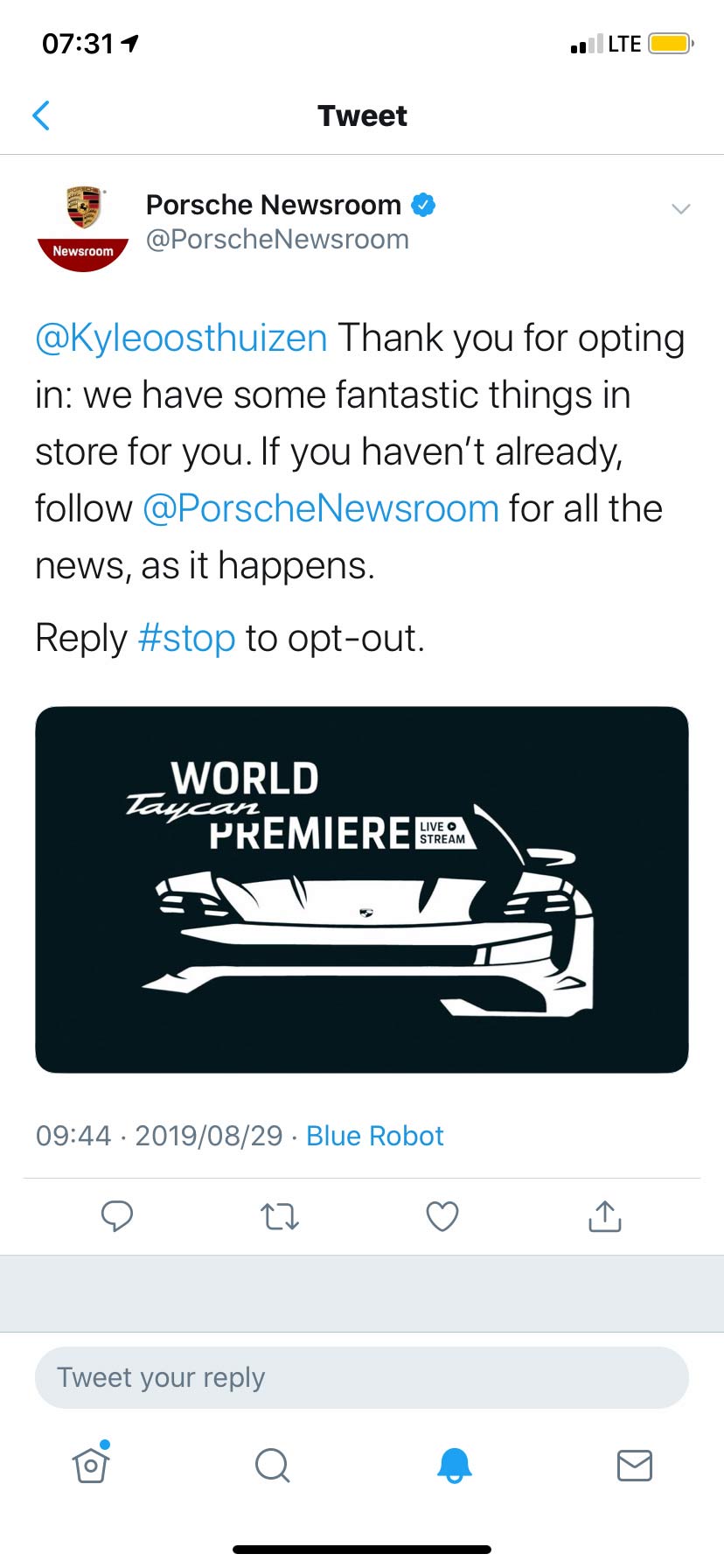724x1568 pixels.
Task: Share the tweet via share icon
Action: coord(604,1215)
